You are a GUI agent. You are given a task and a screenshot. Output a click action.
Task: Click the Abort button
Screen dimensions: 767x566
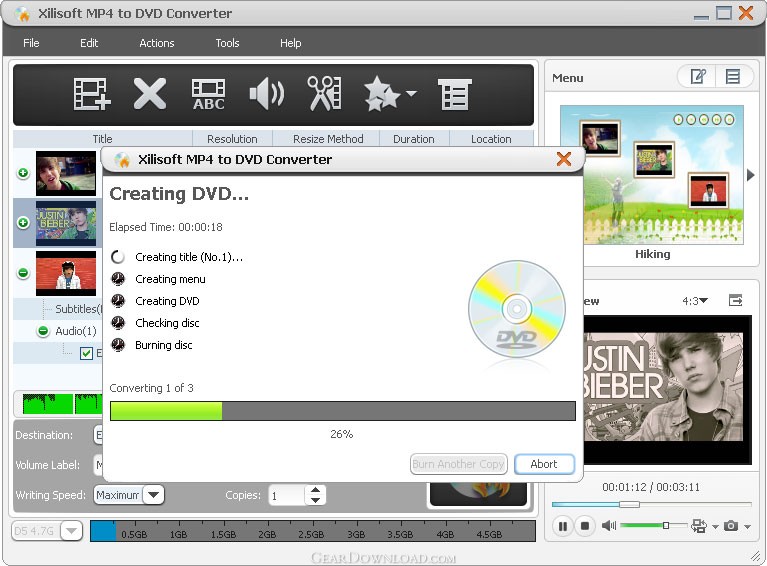click(x=544, y=464)
